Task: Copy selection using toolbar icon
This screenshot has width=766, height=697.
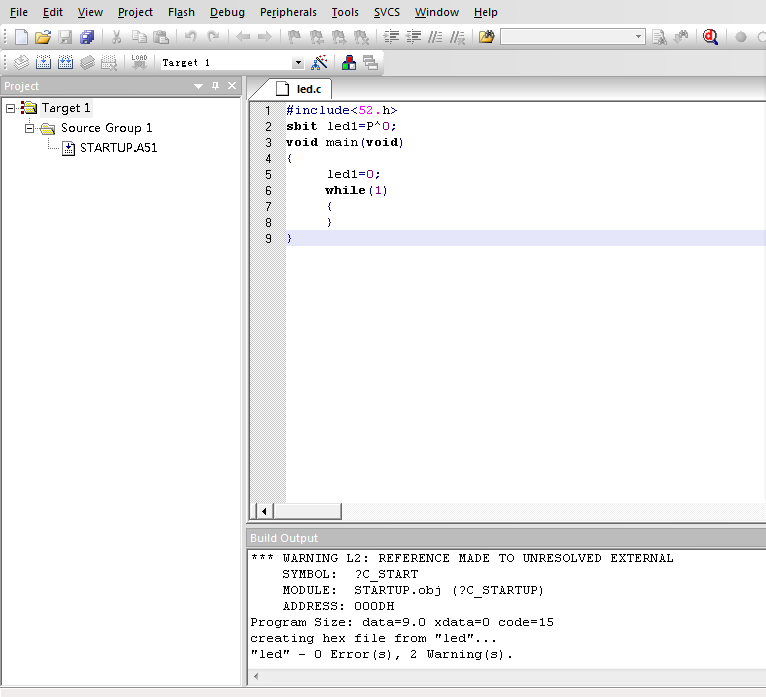Action: tap(139, 37)
